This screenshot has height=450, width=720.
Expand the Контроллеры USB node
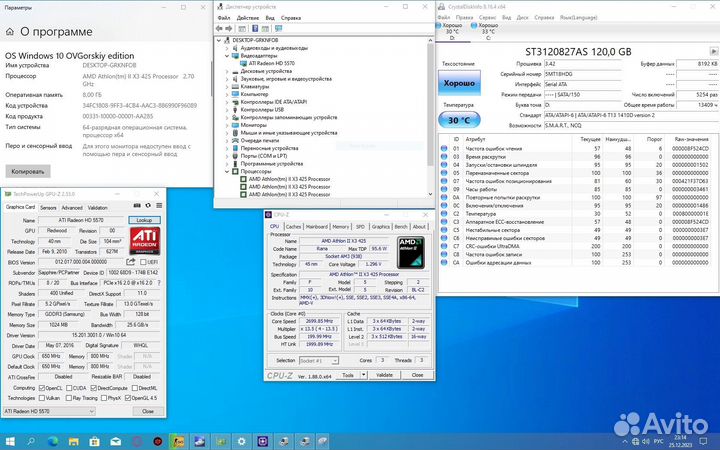click(x=227, y=110)
